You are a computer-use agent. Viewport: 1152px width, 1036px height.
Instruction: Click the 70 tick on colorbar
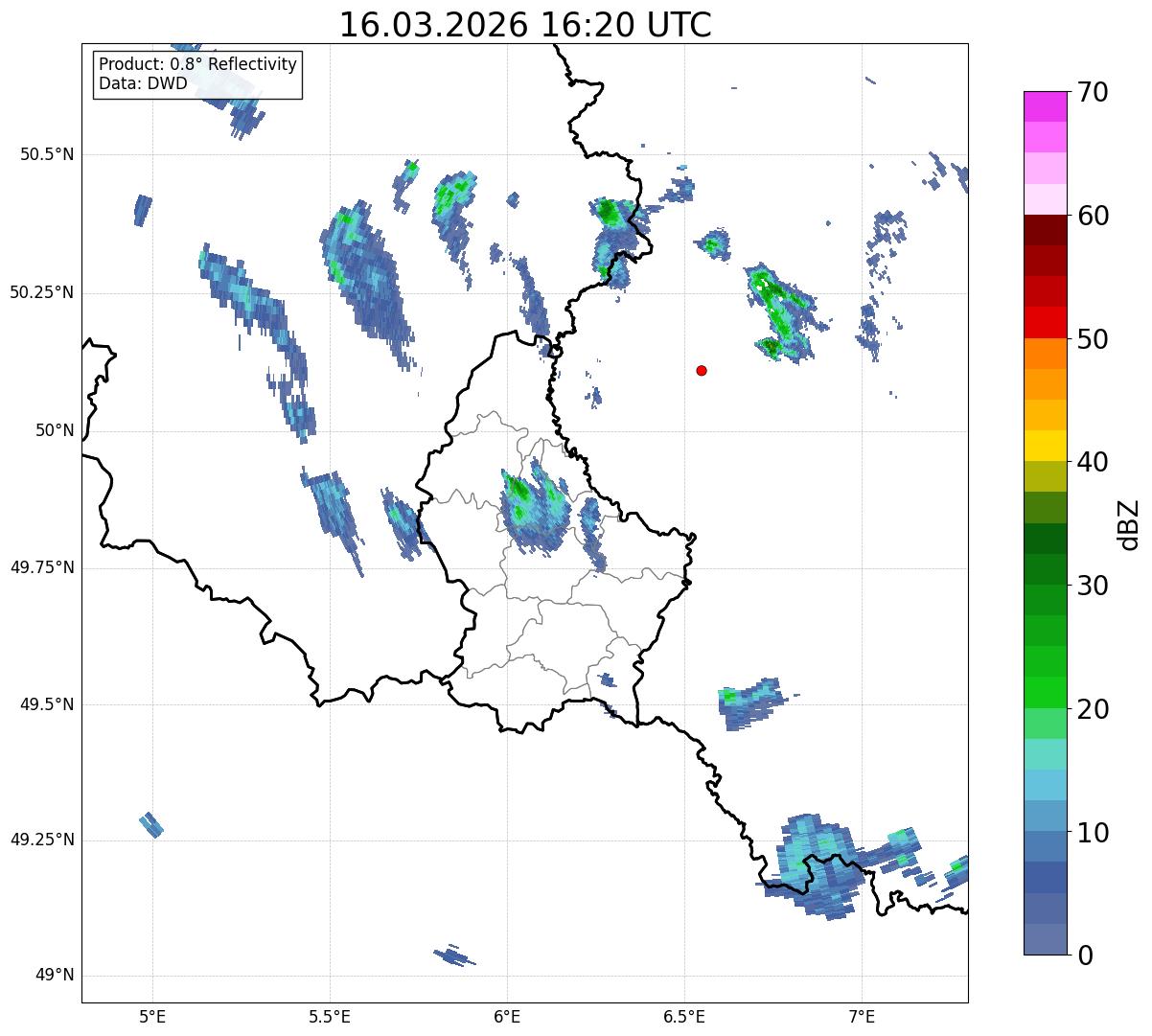click(1093, 92)
